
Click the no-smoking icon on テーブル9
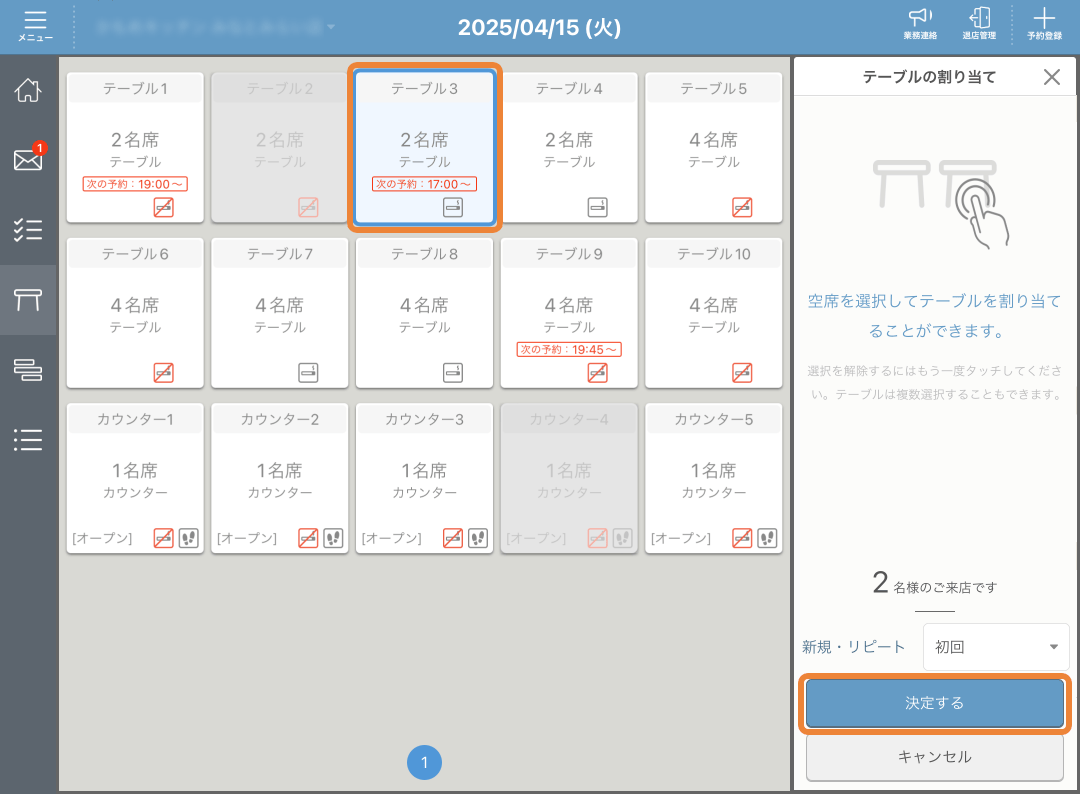[597, 373]
